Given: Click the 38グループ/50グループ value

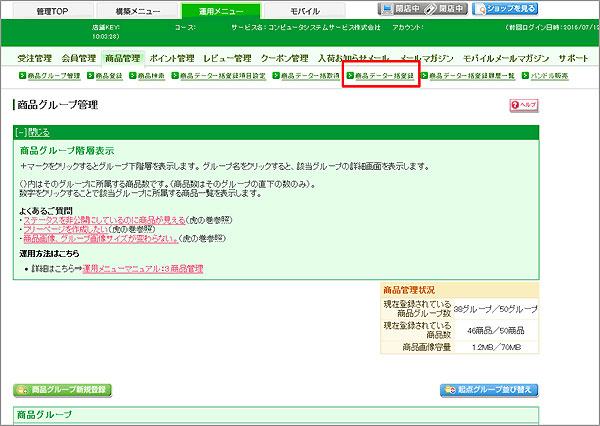Looking at the screenshot, I should point(496,309).
